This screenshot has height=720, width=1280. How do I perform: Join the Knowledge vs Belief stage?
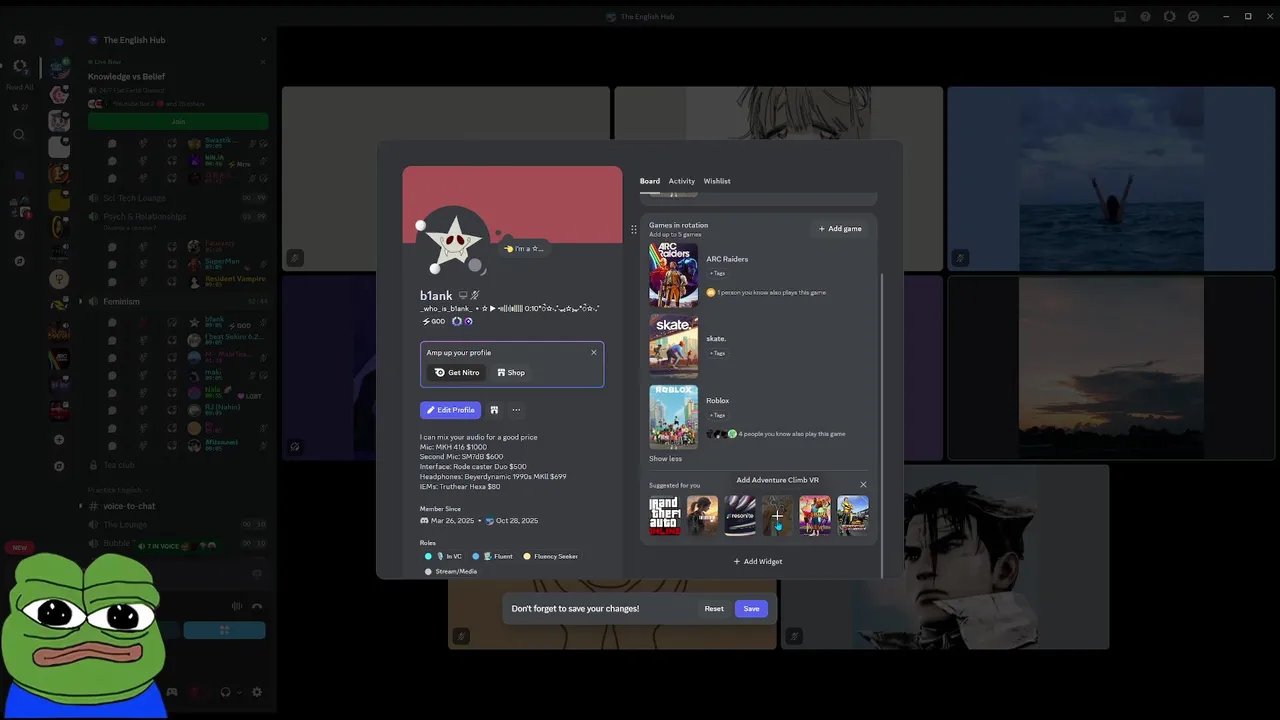tap(178, 121)
